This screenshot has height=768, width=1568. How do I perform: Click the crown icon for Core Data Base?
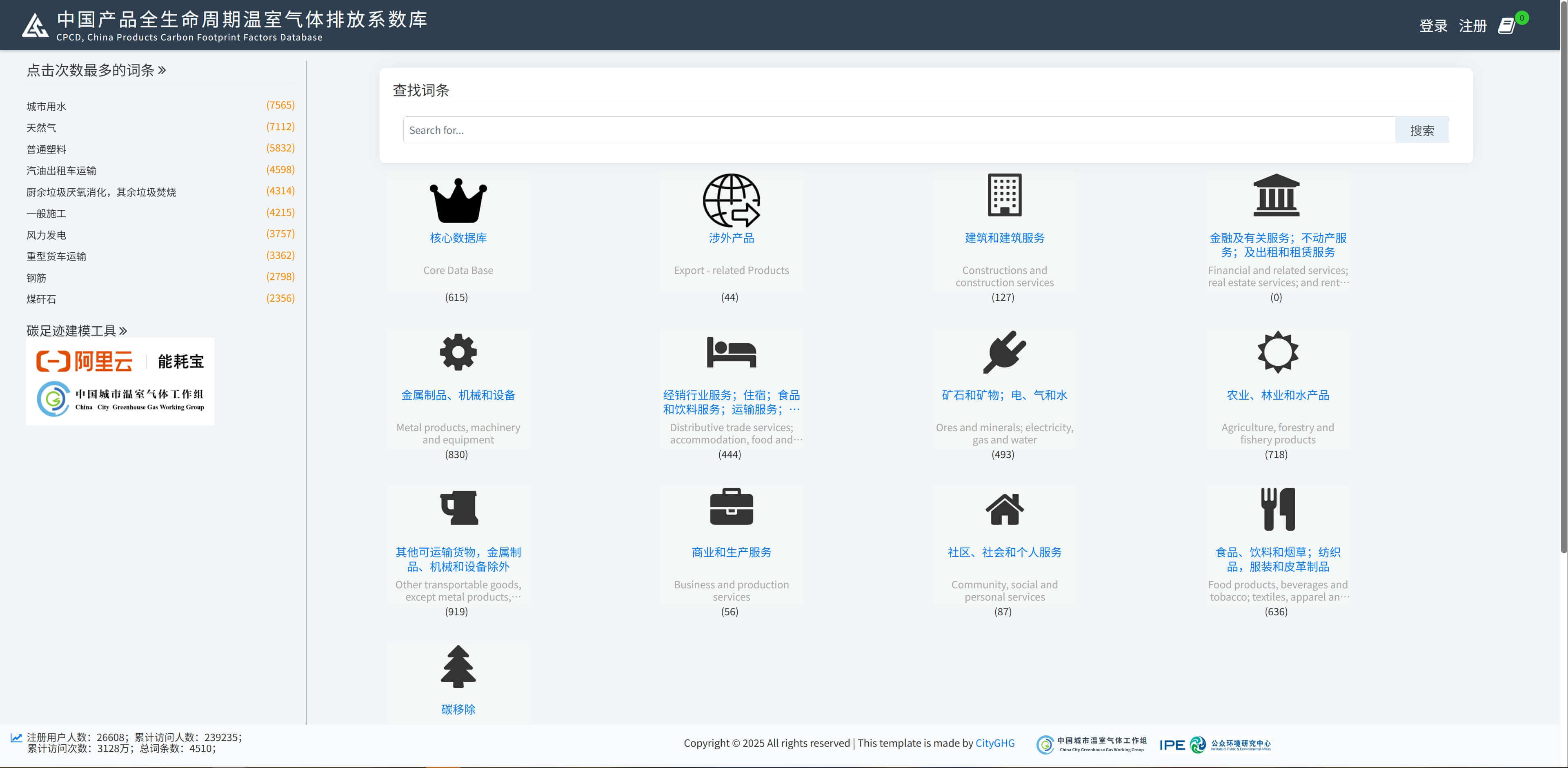click(x=458, y=201)
